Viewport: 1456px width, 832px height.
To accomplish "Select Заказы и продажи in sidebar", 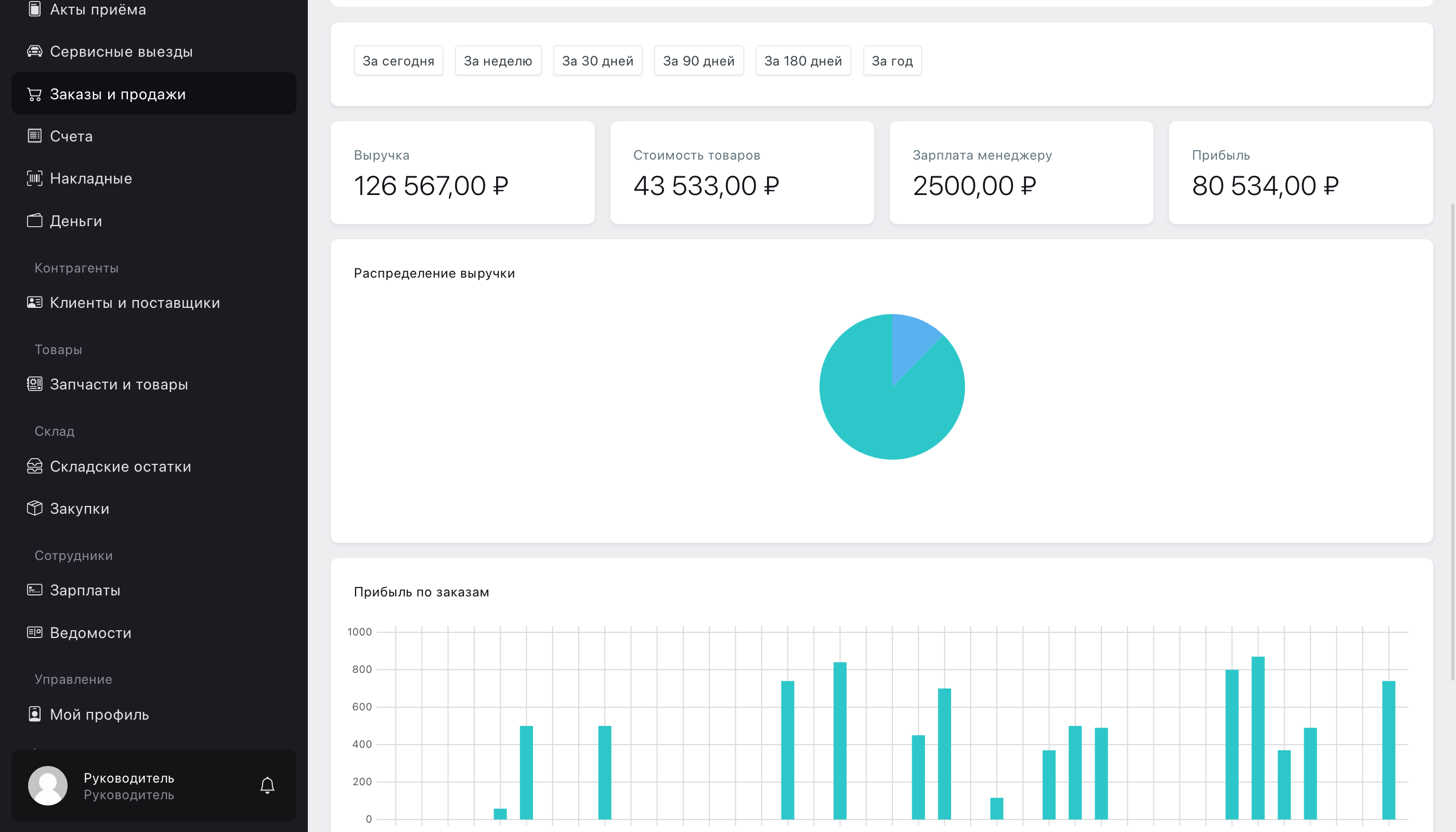I will click(154, 94).
